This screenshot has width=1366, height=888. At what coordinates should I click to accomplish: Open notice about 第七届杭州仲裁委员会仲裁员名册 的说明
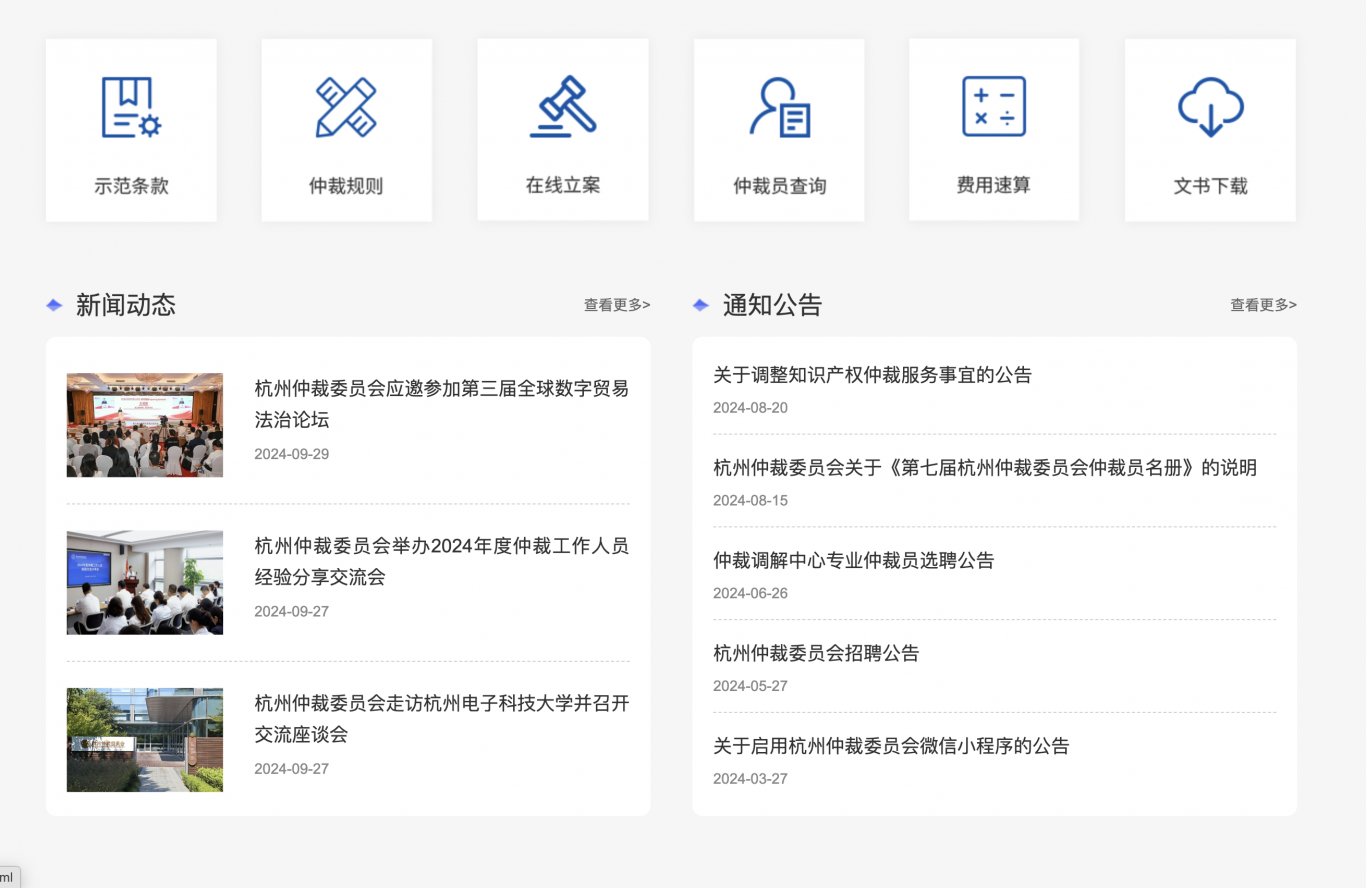pyautogui.click(x=985, y=468)
